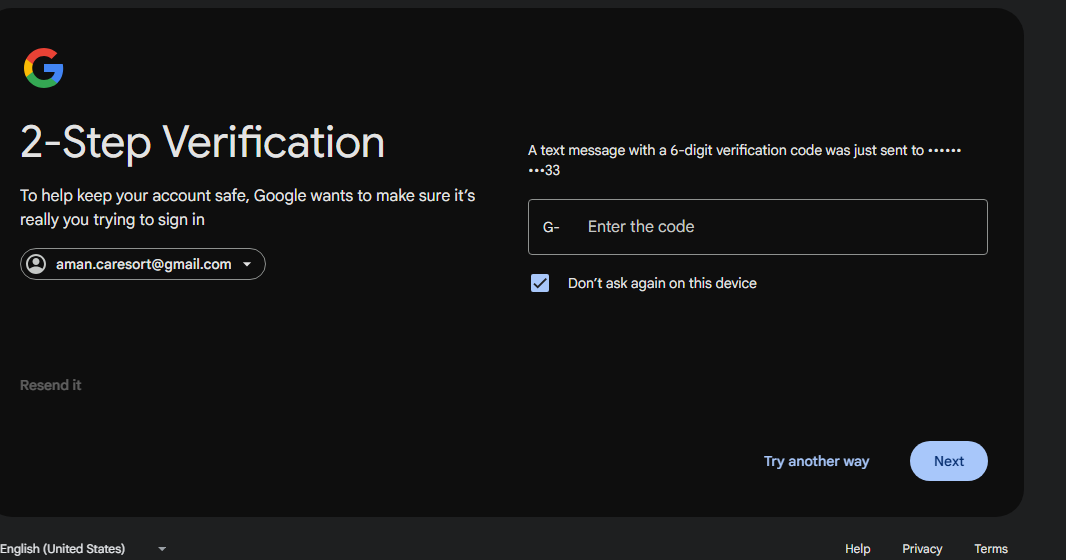Click the Next button
1066x560 pixels.
point(948,461)
